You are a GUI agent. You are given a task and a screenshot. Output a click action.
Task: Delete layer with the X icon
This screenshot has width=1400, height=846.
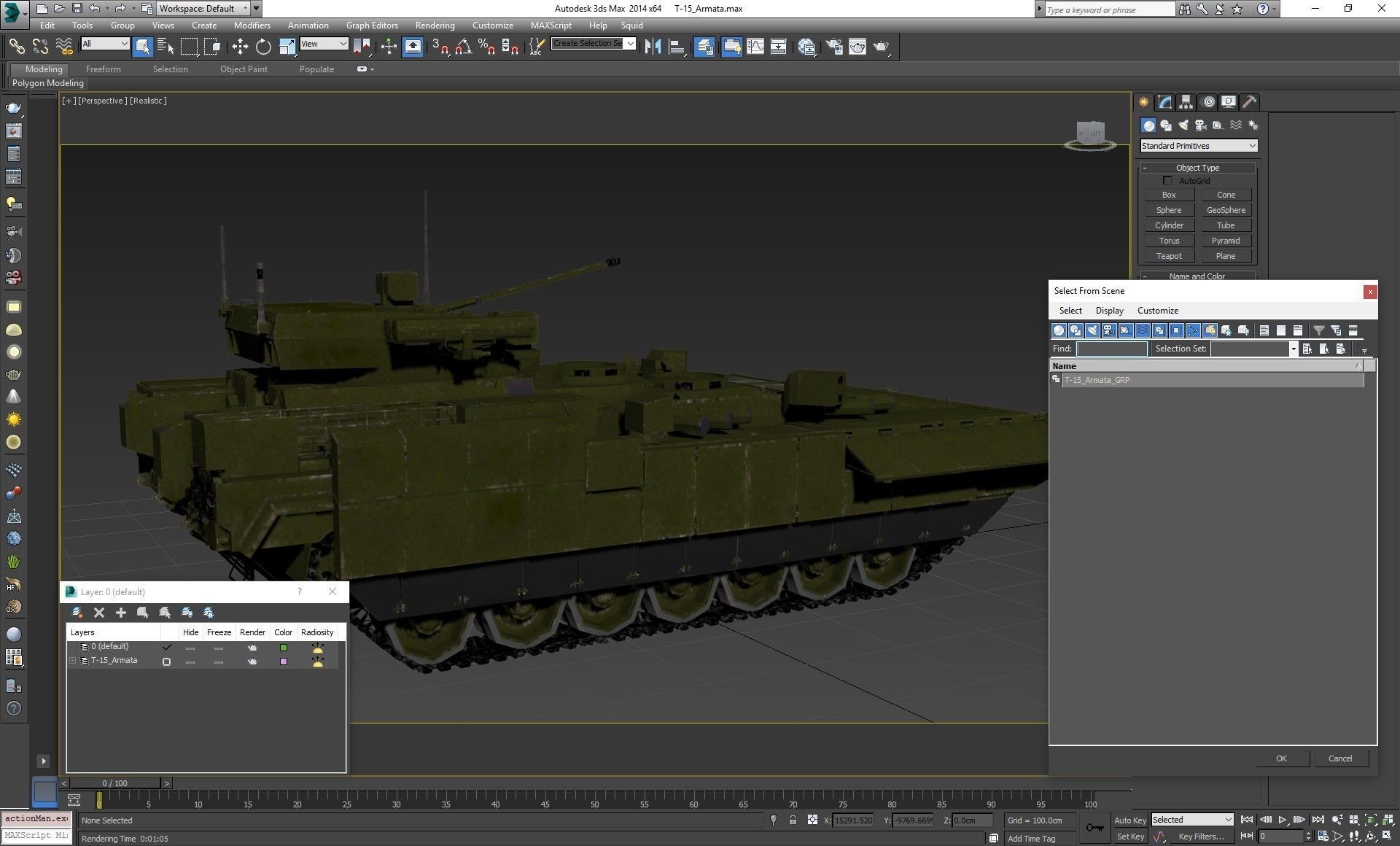[x=99, y=613]
